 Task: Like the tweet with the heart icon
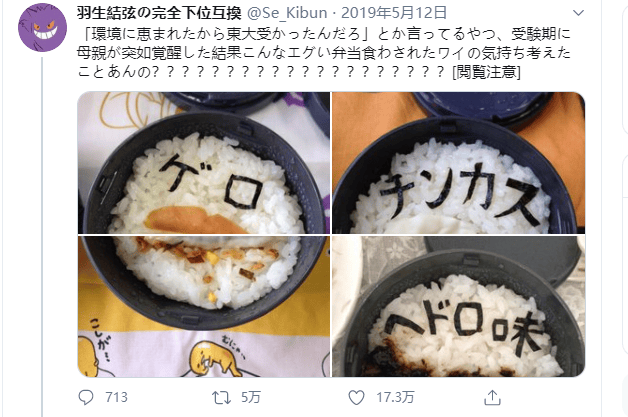click(356, 397)
